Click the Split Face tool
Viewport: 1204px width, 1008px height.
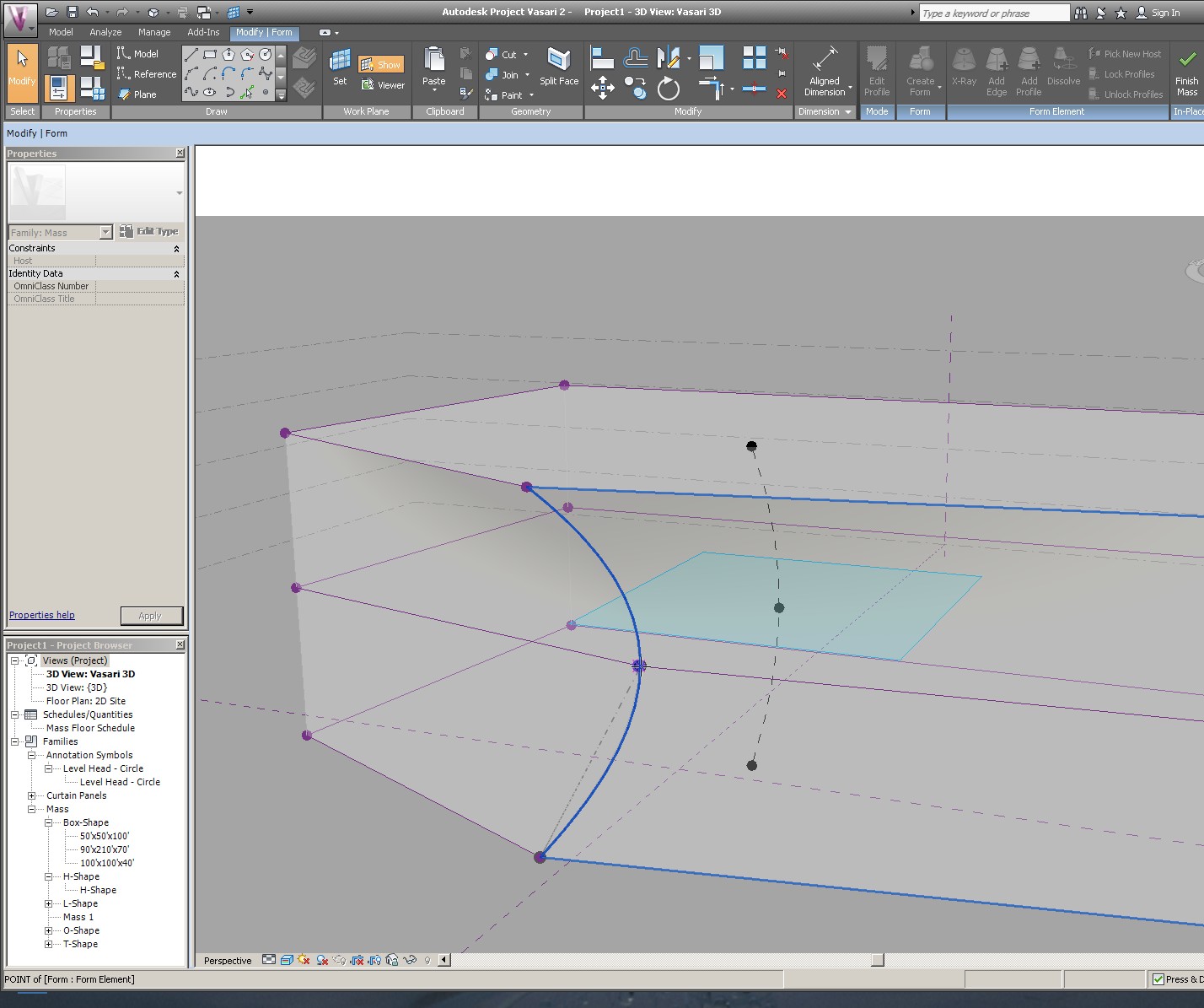click(558, 67)
